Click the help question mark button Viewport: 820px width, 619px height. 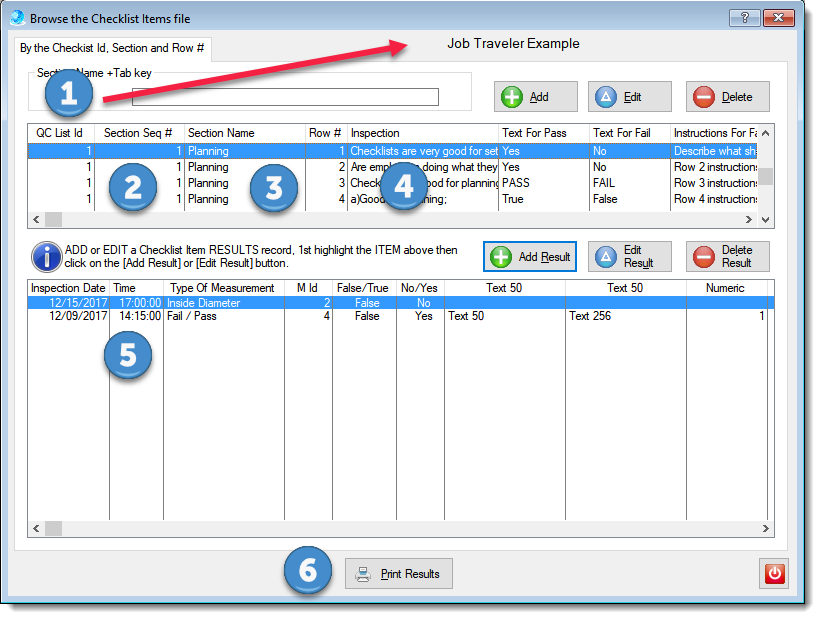click(745, 18)
